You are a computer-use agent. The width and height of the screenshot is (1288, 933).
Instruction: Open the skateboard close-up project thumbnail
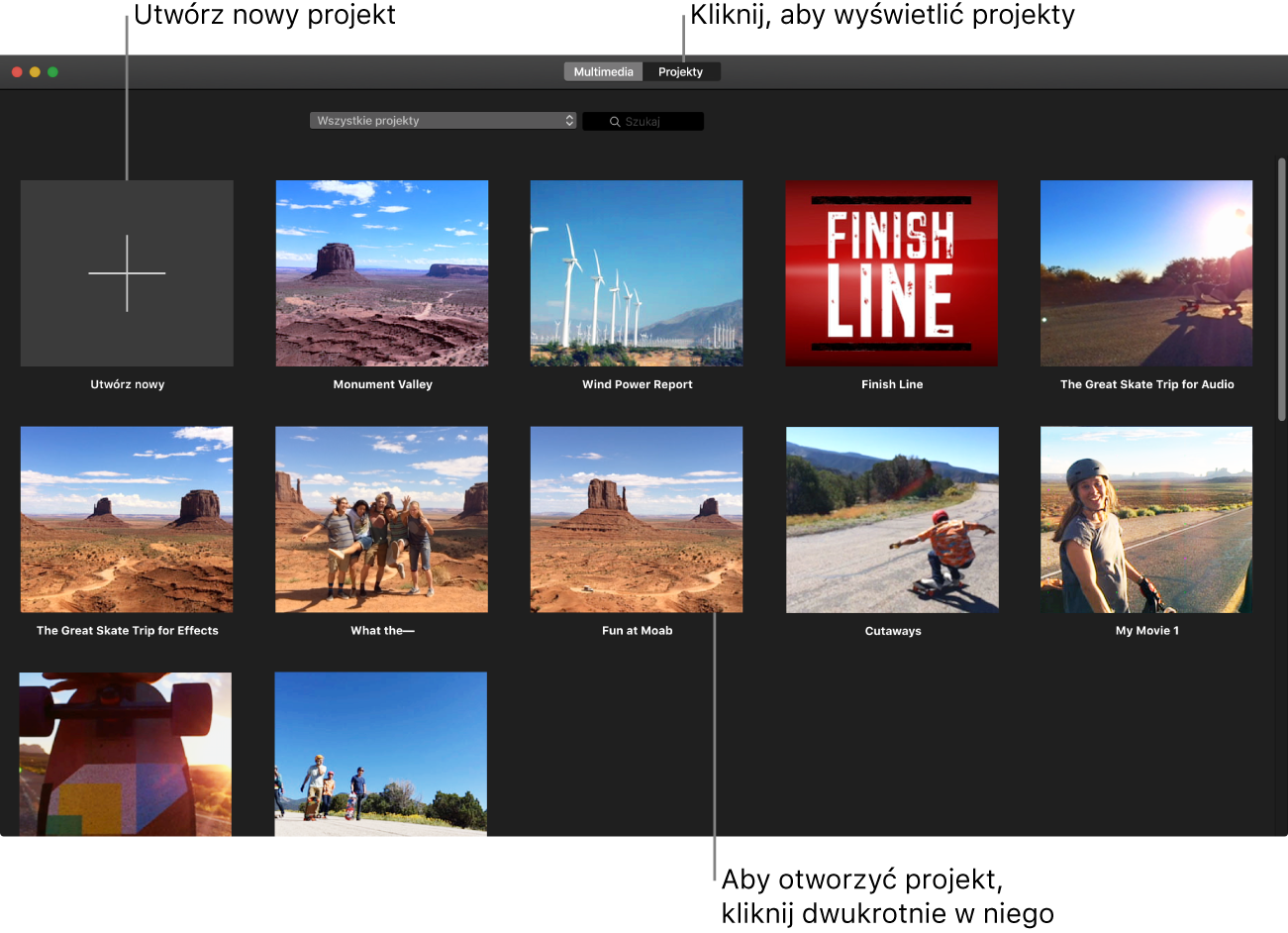[x=126, y=755]
